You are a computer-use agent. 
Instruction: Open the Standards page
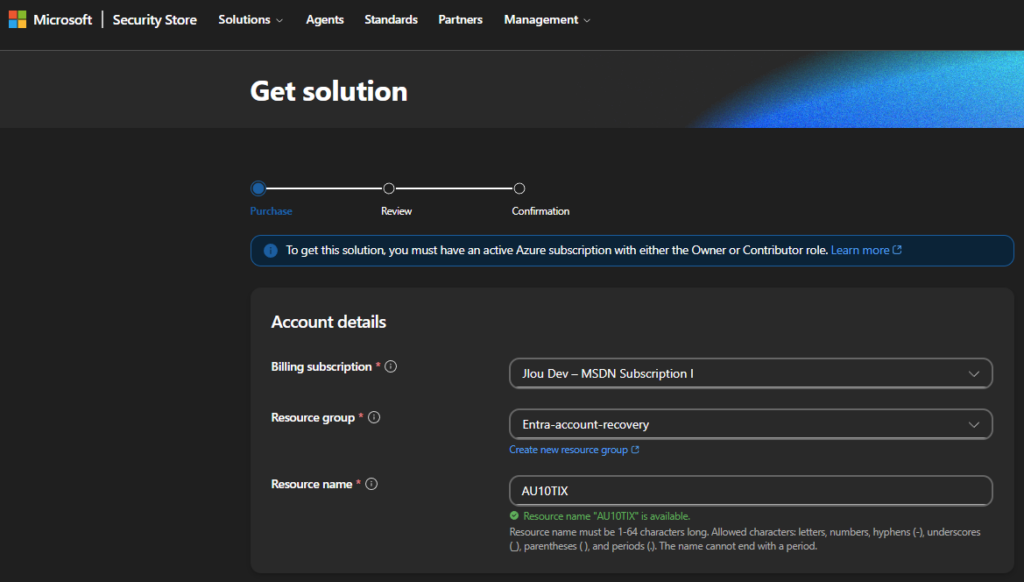pyautogui.click(x=391, y=20)
